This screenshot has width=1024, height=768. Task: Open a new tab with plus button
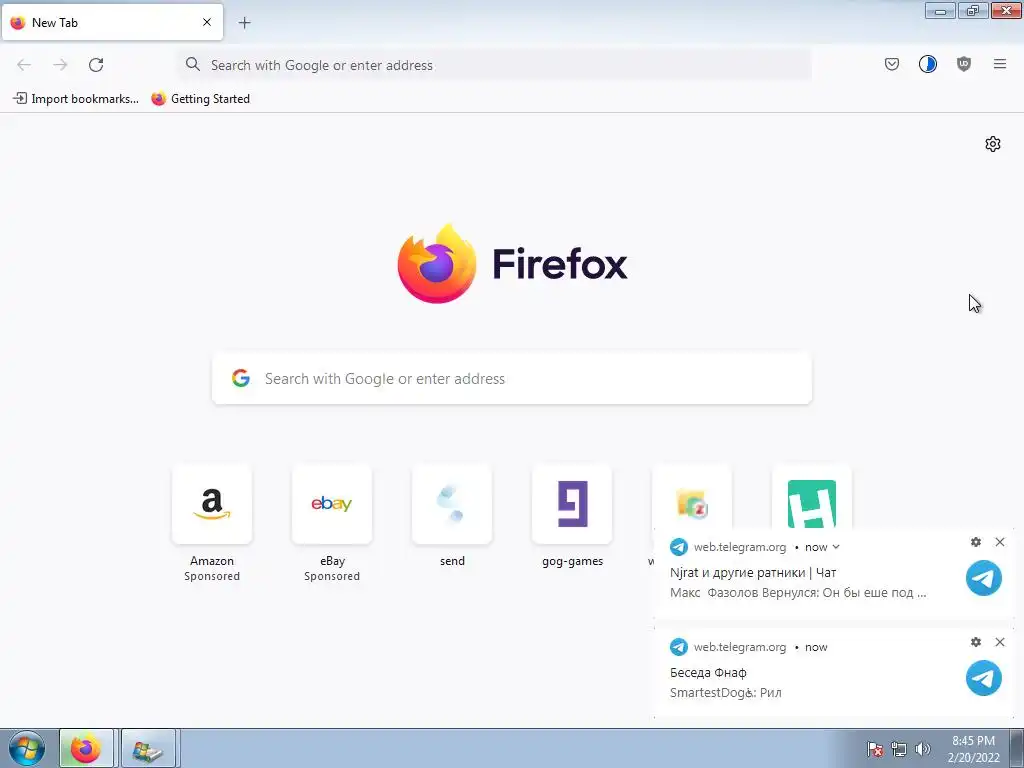coord(244,23)
